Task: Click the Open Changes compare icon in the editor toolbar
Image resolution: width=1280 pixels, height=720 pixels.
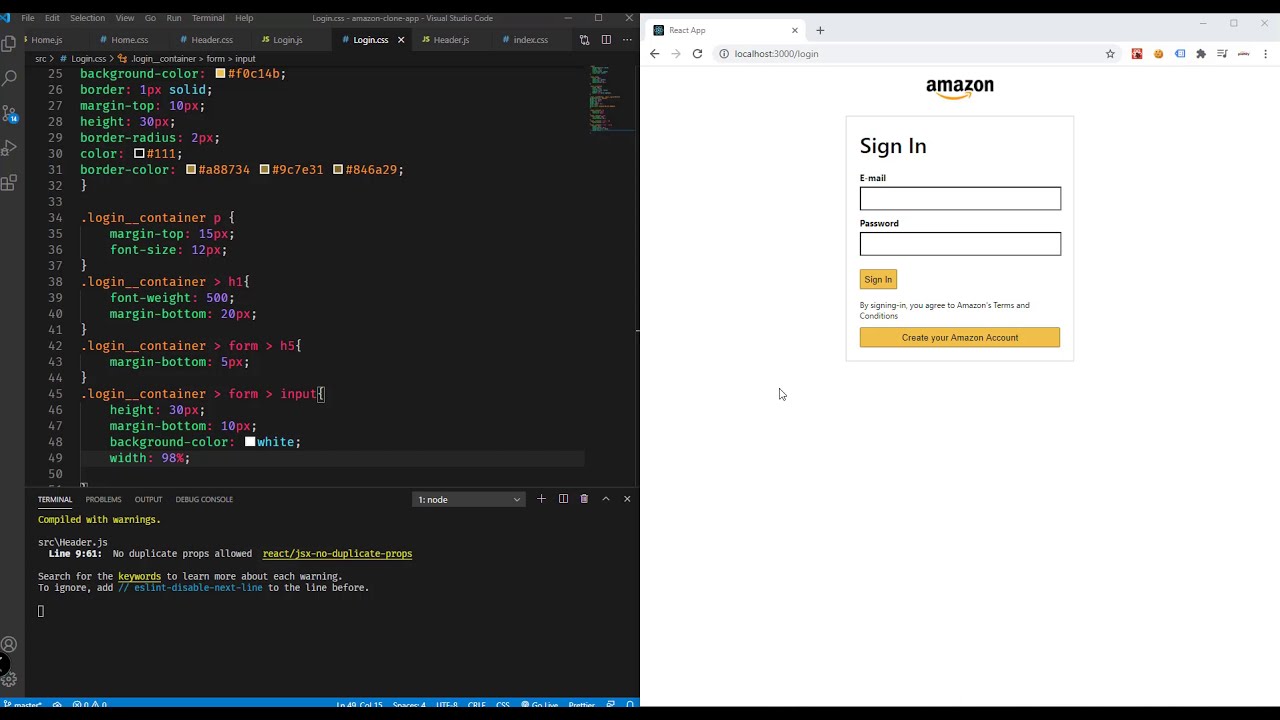Action: point(584,40)
